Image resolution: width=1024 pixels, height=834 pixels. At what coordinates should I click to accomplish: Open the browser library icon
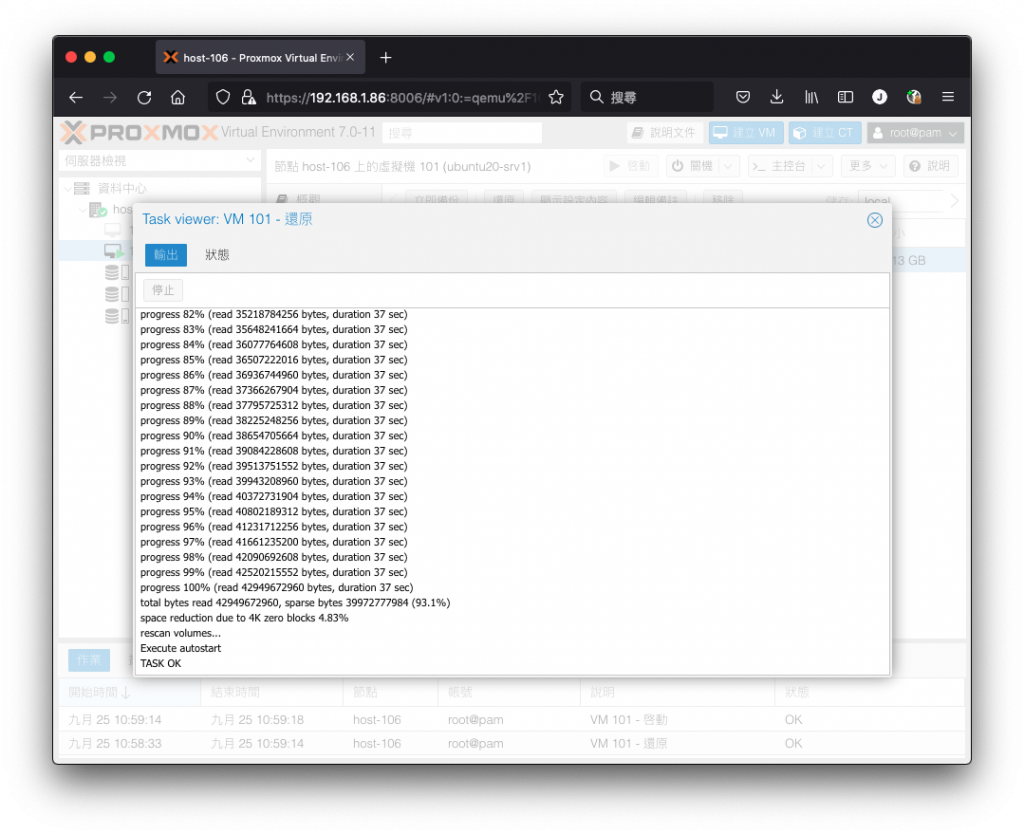(x=811, y=97)
